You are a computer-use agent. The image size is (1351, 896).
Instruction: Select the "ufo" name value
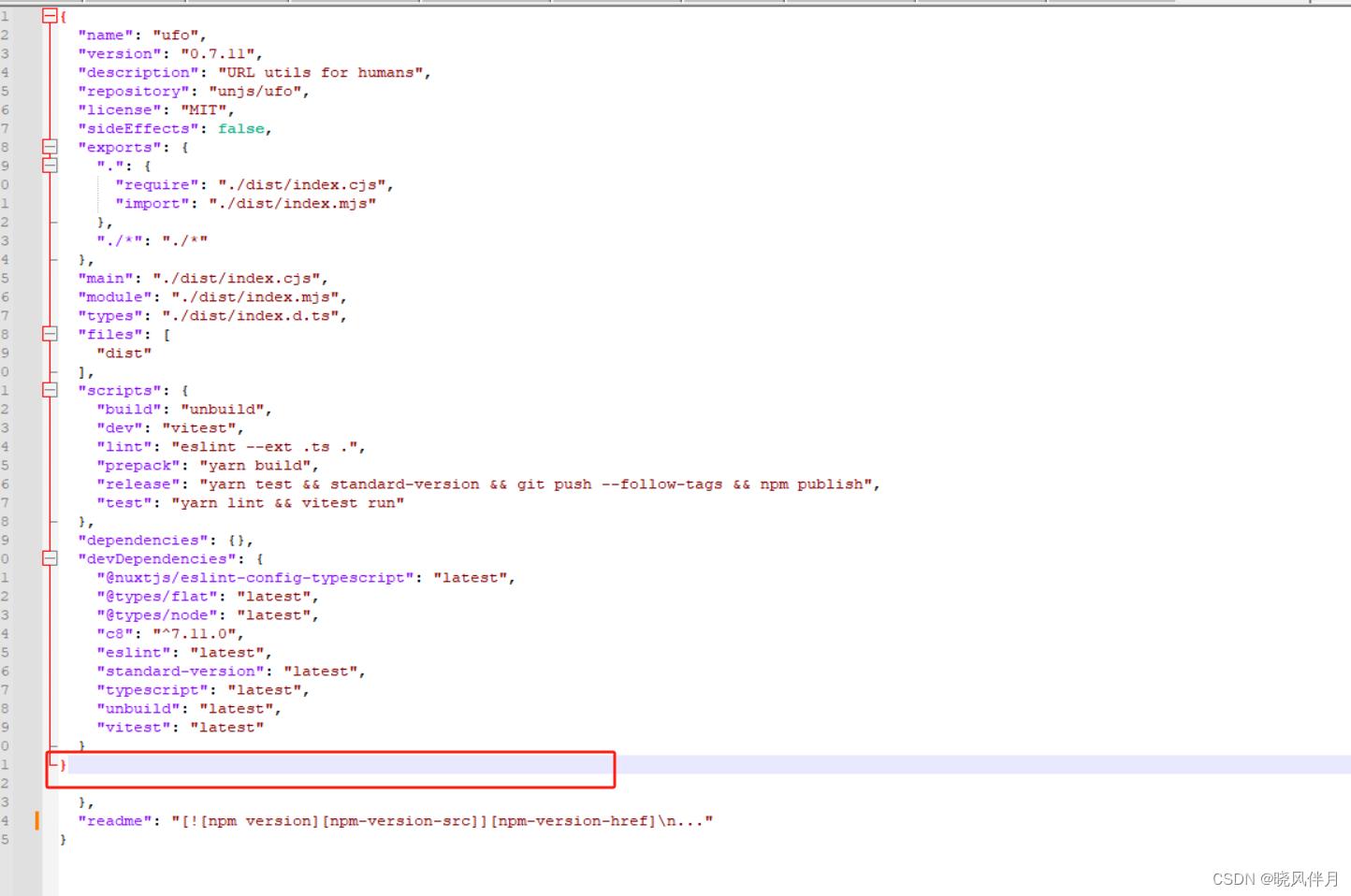click(175, 36)
